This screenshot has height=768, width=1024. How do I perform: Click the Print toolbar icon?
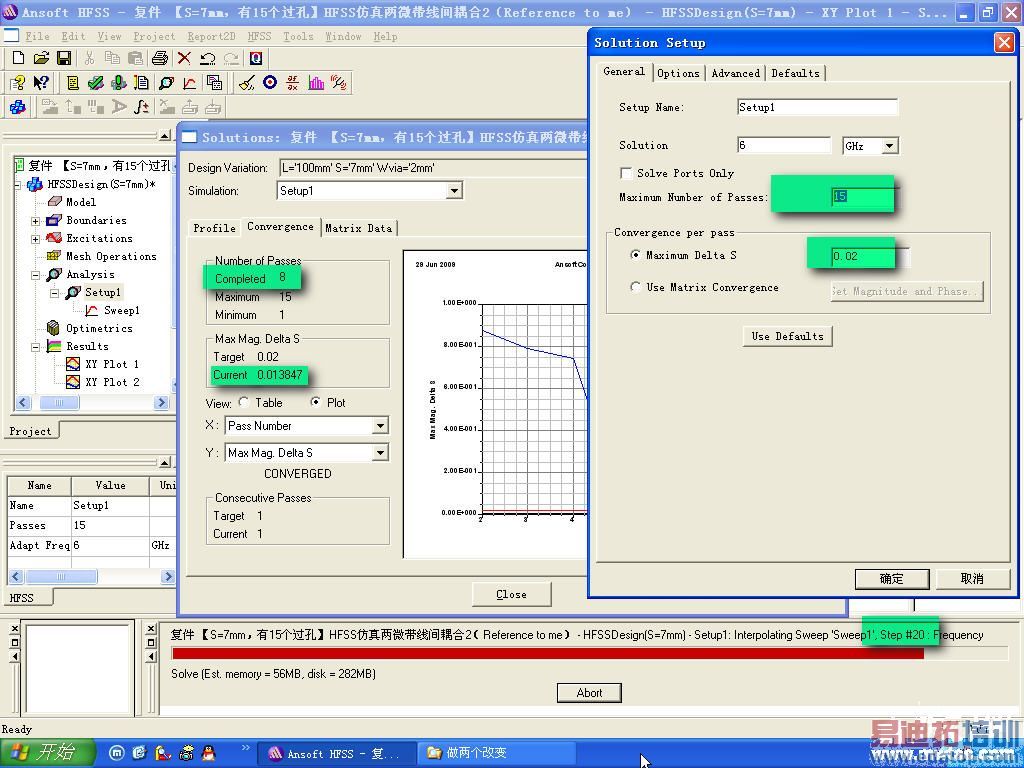[160, 58]
